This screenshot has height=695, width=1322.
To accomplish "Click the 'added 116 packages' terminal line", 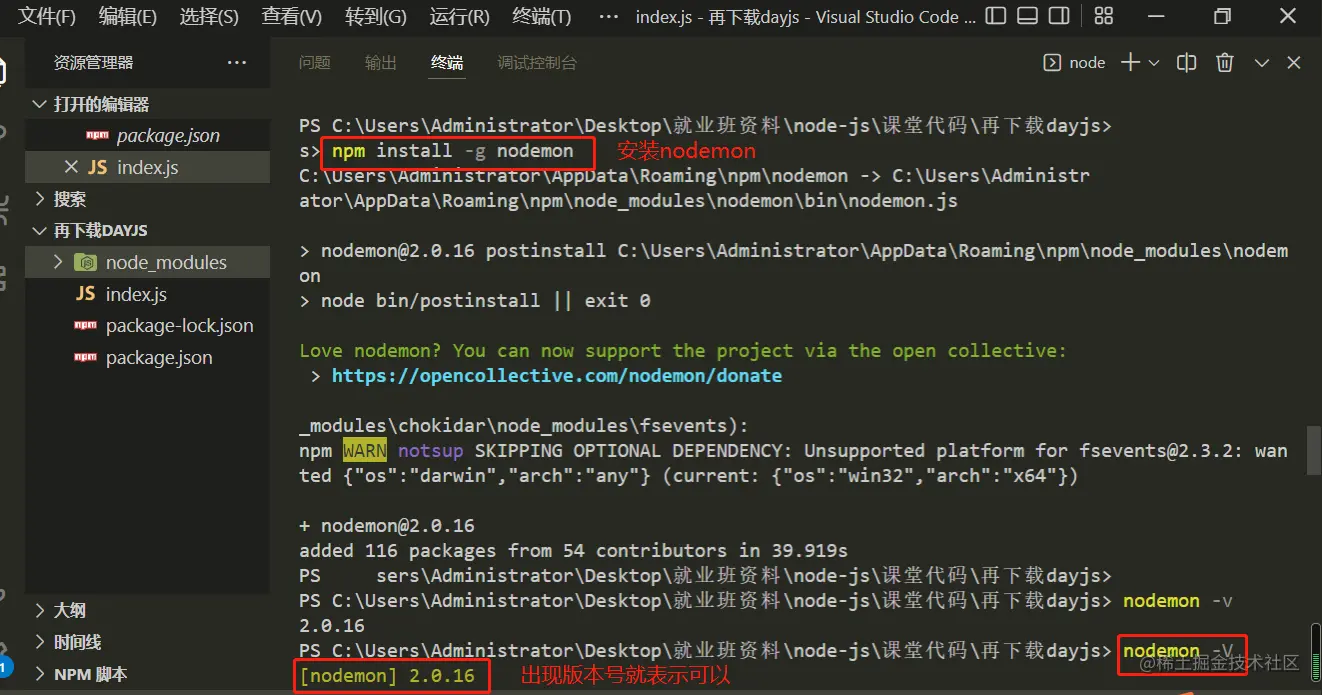I will (x=573, y=551).
